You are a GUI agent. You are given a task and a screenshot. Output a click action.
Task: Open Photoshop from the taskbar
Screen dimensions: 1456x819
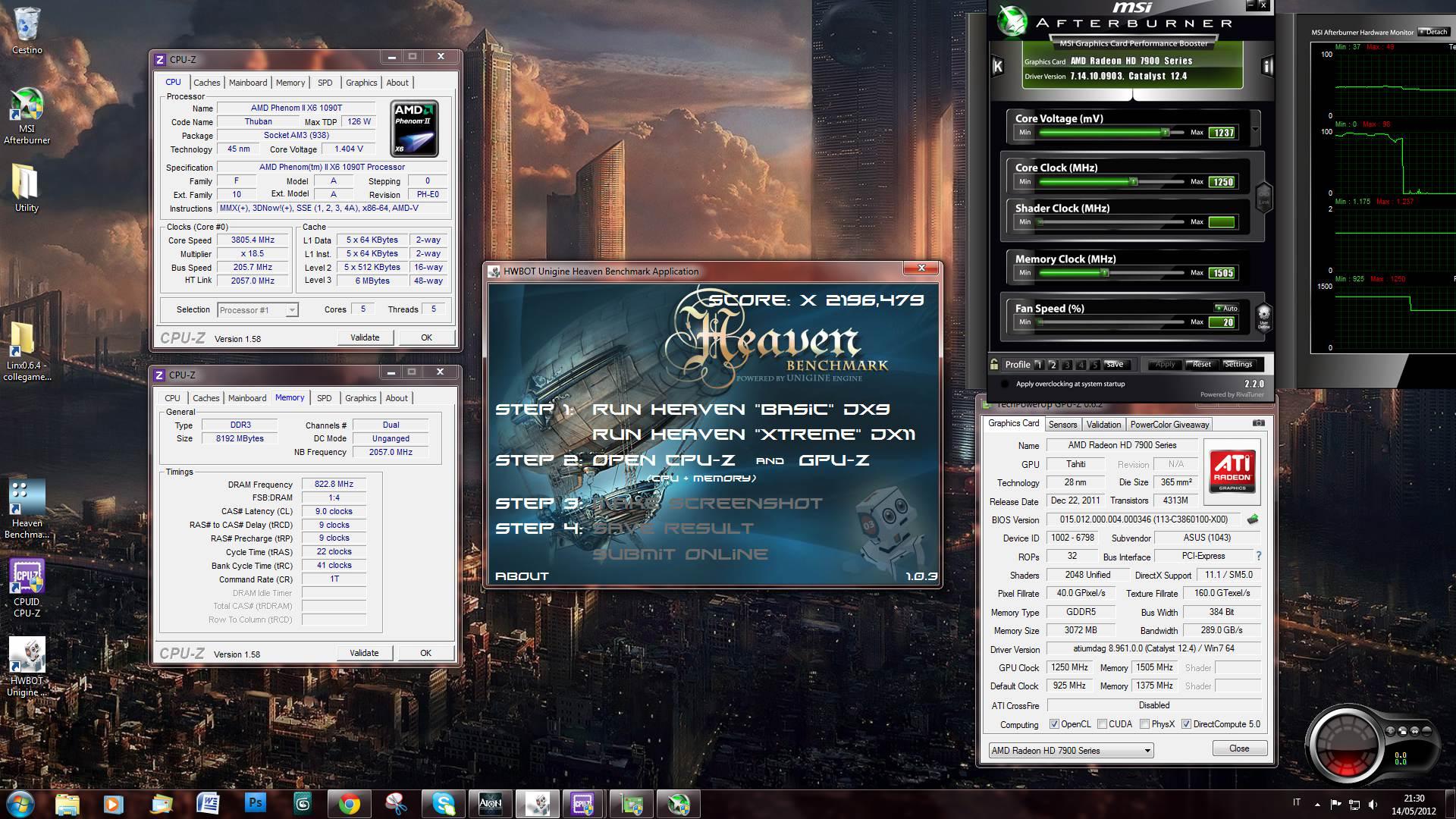pos(256,804)
